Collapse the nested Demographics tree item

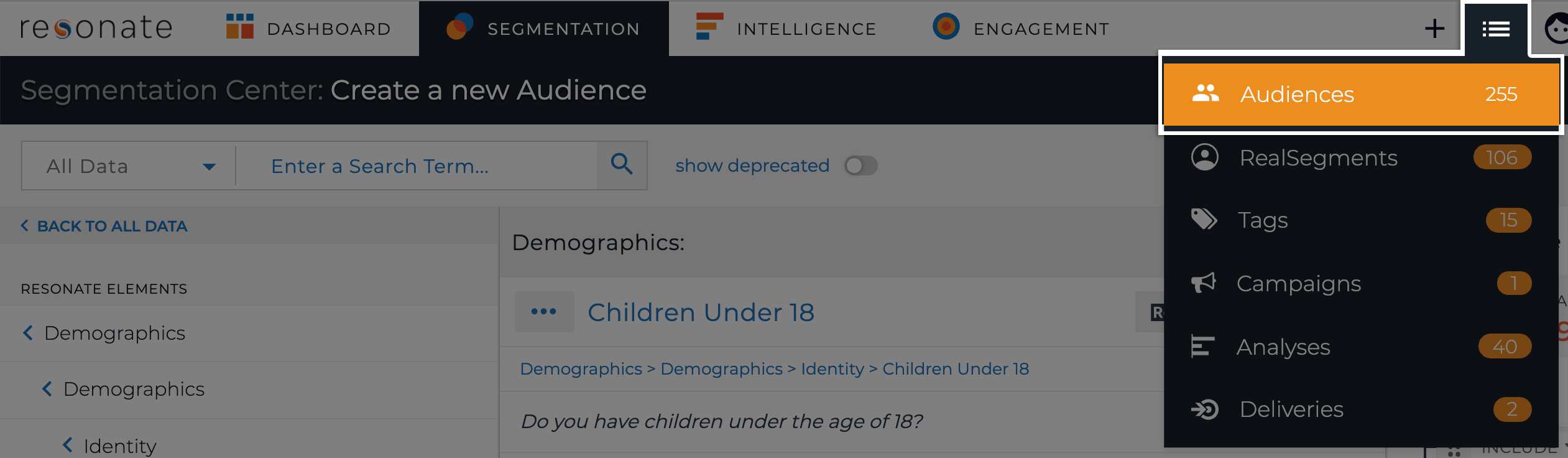point(47,389)
